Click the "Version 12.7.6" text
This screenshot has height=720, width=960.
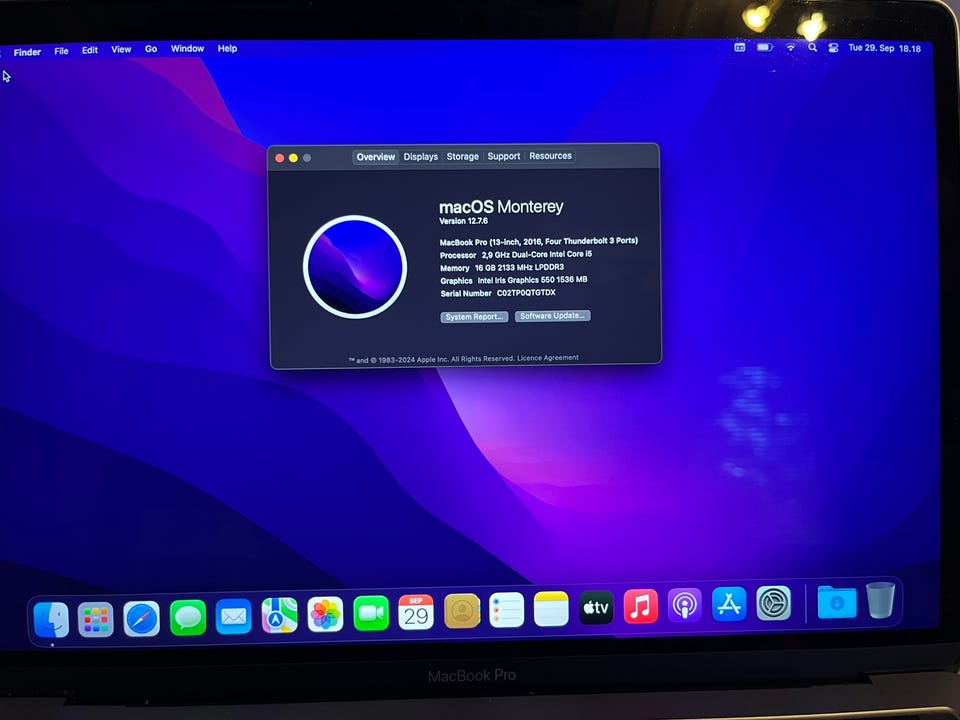(x=463, y=221)
